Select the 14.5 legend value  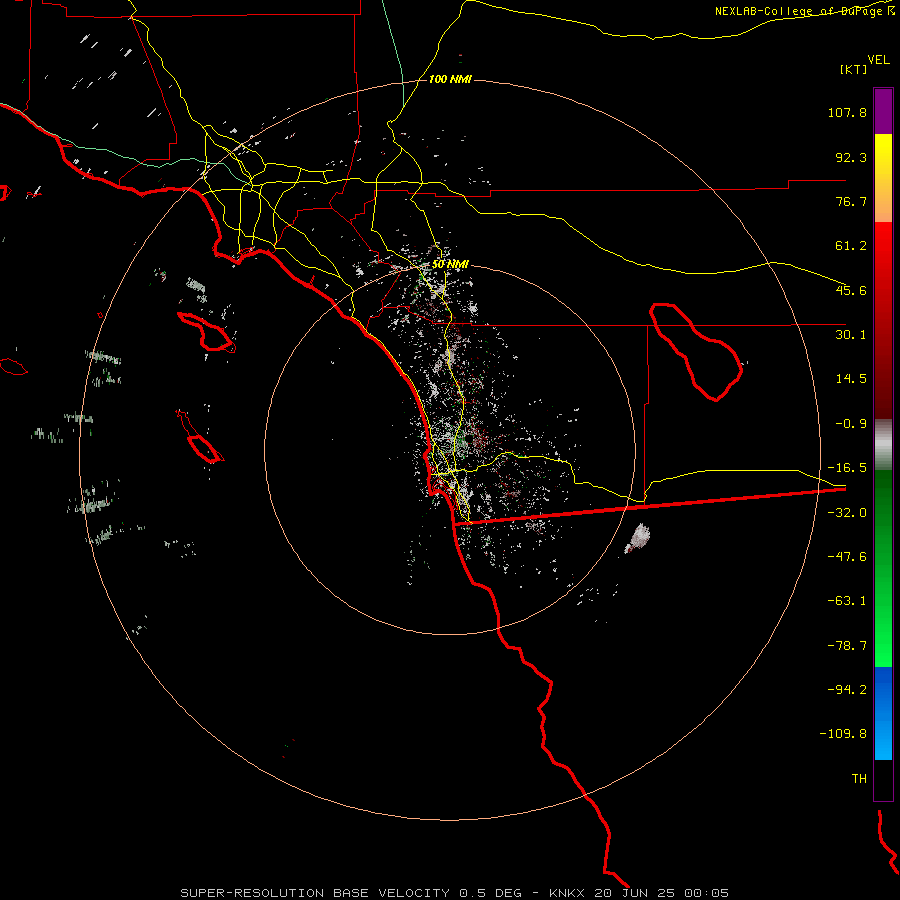[x=851, y=379]
